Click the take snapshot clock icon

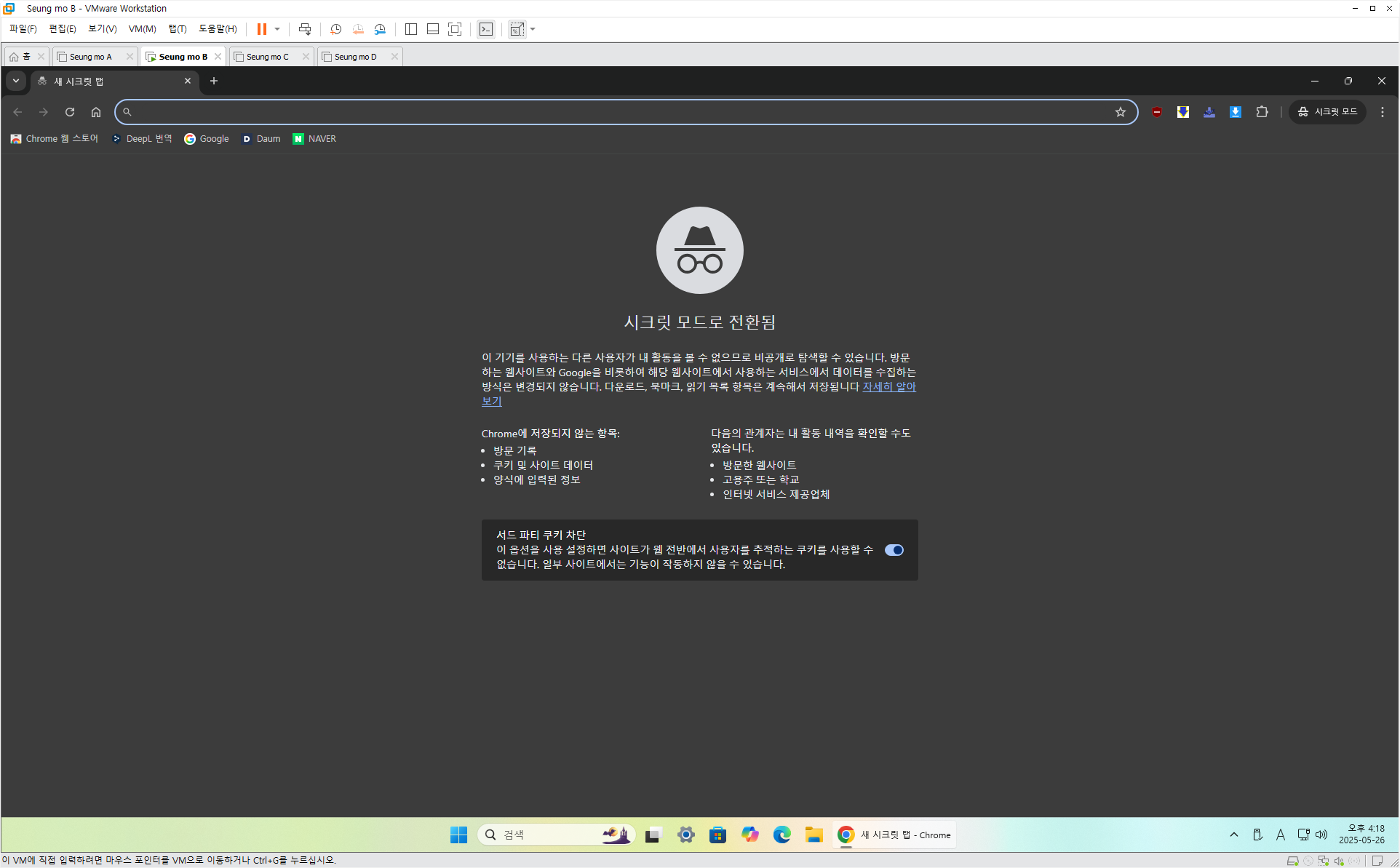pyautogui.click(x=335, y=29)
